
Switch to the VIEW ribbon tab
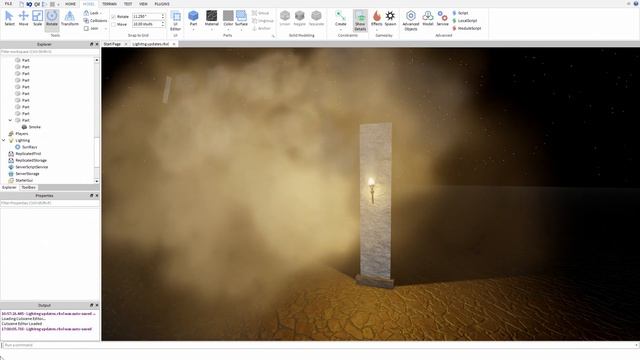click(143, 4)
